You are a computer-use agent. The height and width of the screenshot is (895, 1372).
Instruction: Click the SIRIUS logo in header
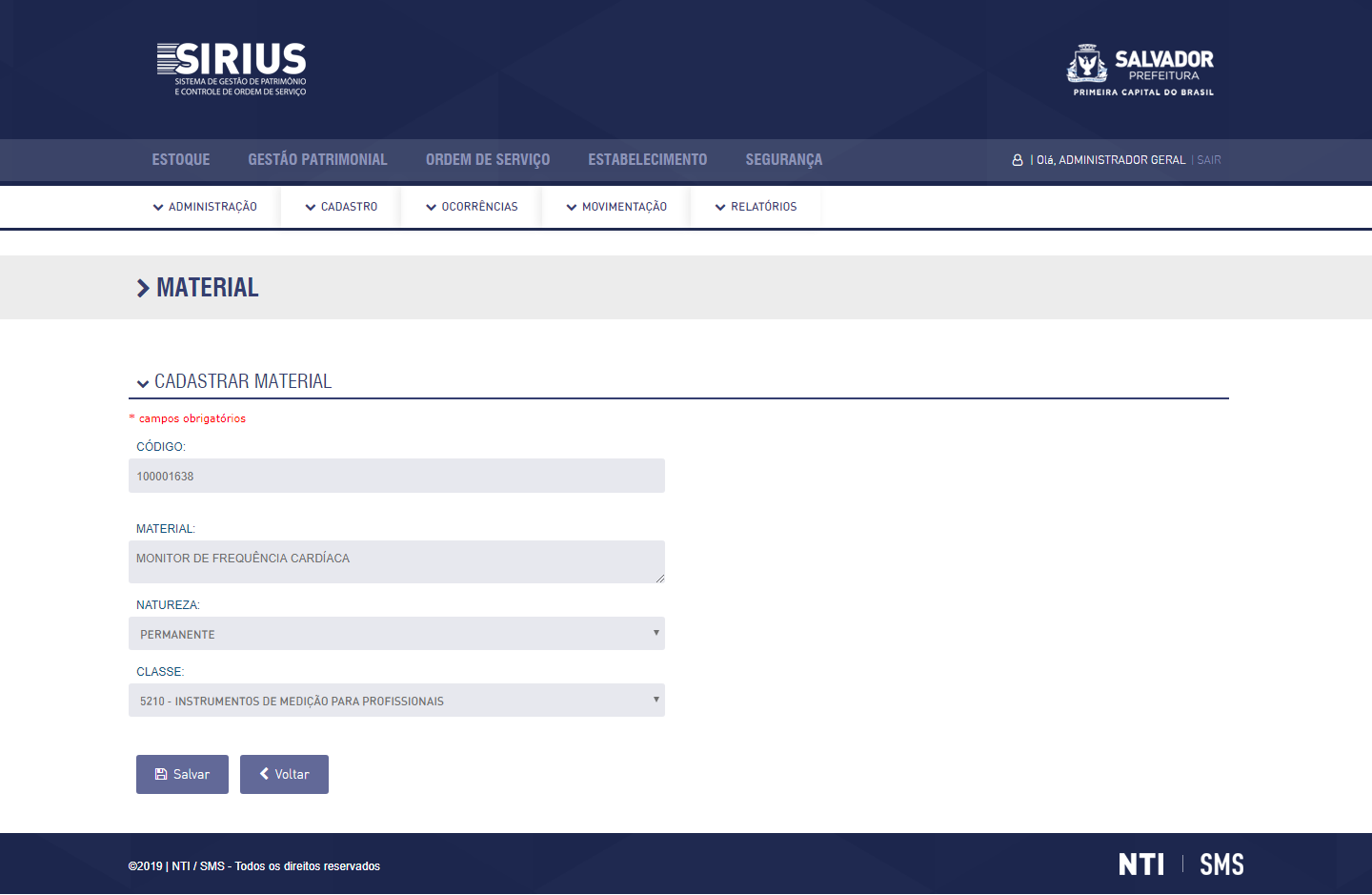(x=232, y=69)
